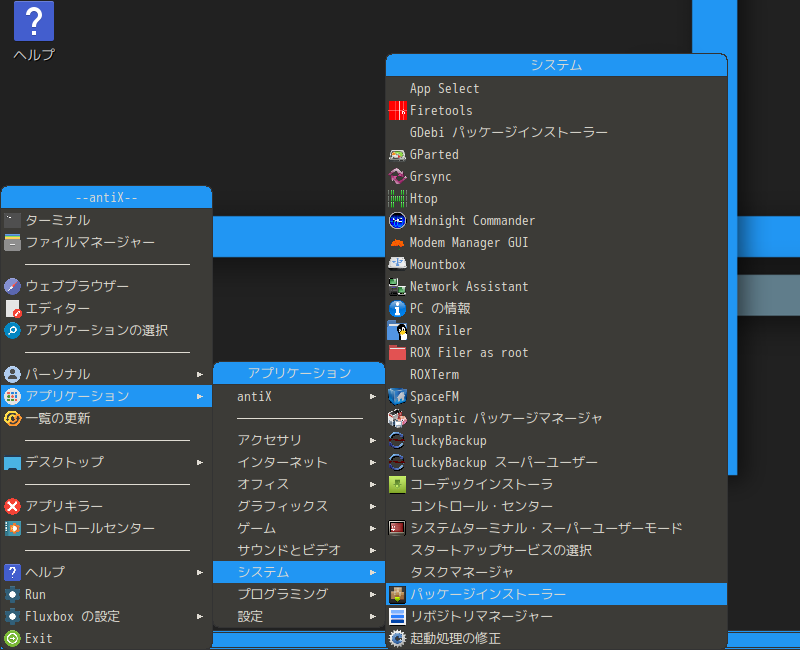
Task: Open the ヘルプ desktop icon
Action: tap(34, 32)
